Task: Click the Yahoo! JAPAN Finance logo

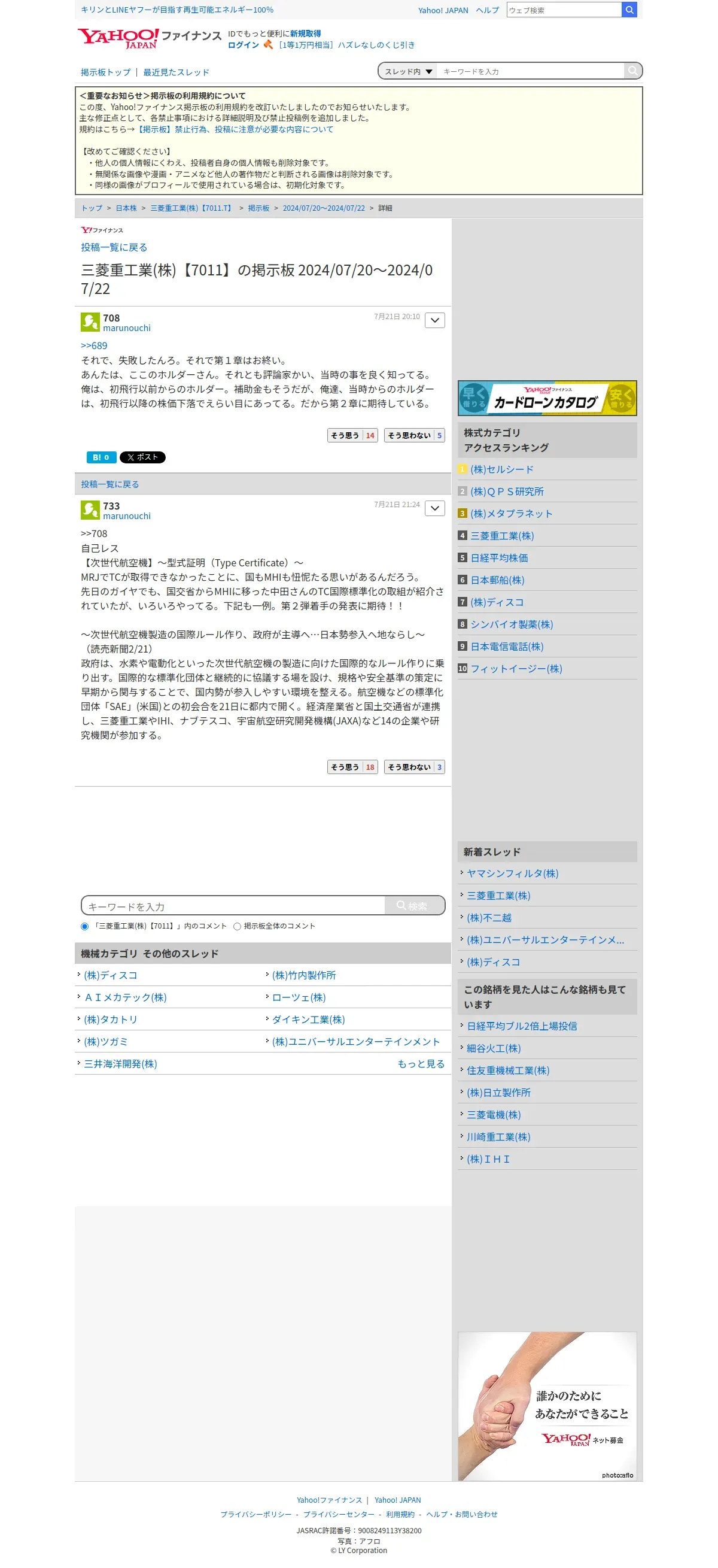Action: coord(149,38)
